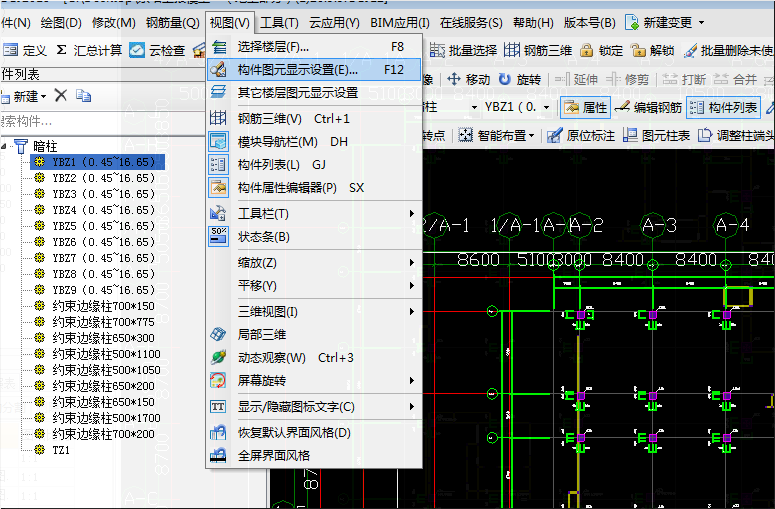Viewport: 775px width, 509px height.
Task: Click the 旋转 tool icon
Action: 505,79
